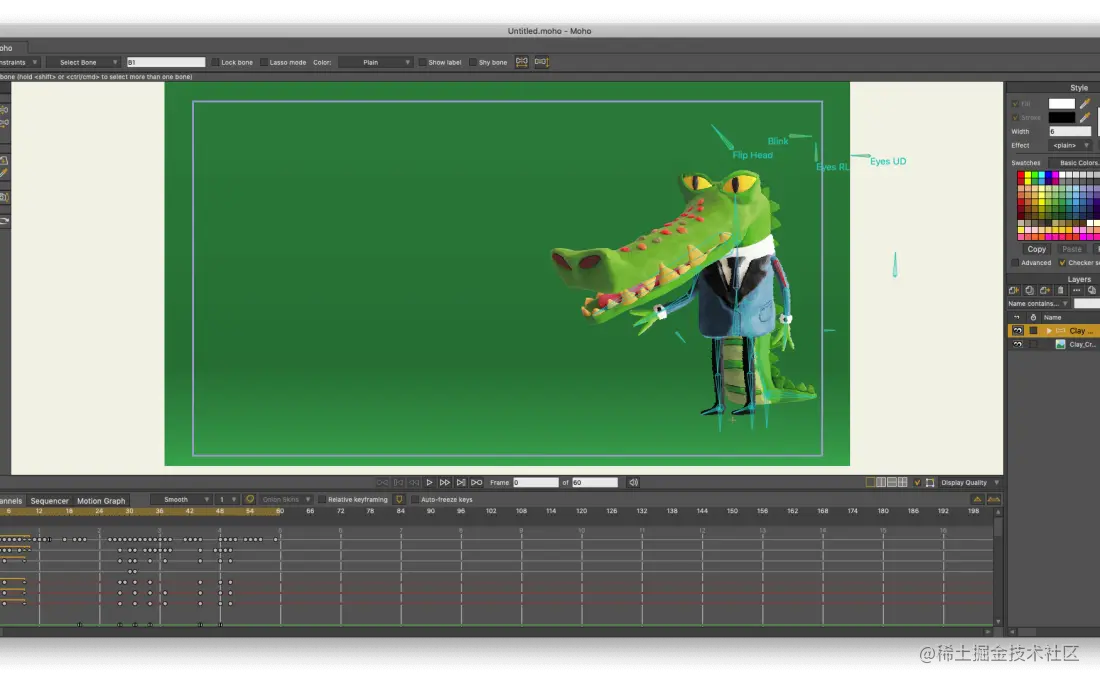Open the bone Color Plain dropdown
Screen dimensions: 1100x684
coord(376,62)
